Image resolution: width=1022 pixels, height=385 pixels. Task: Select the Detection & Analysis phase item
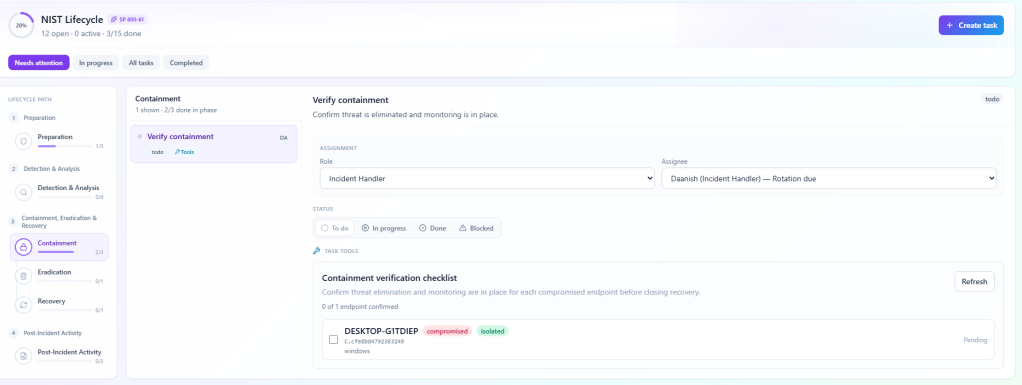coord(59,192)
